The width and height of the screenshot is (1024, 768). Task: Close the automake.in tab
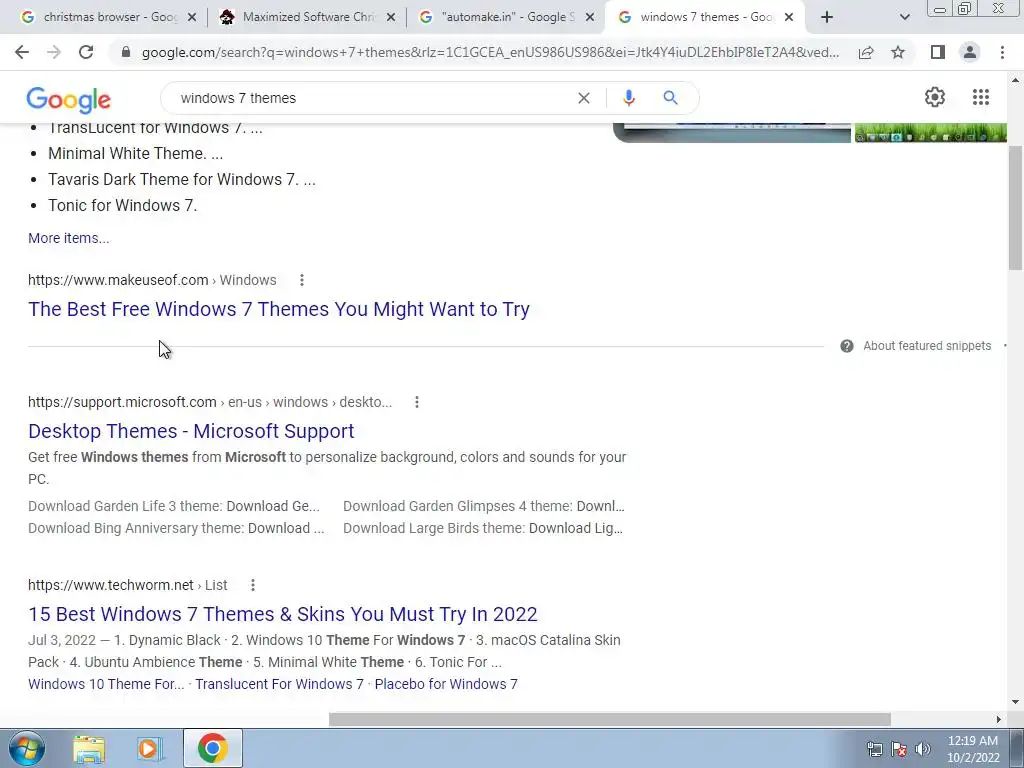[x=590, y=18]
